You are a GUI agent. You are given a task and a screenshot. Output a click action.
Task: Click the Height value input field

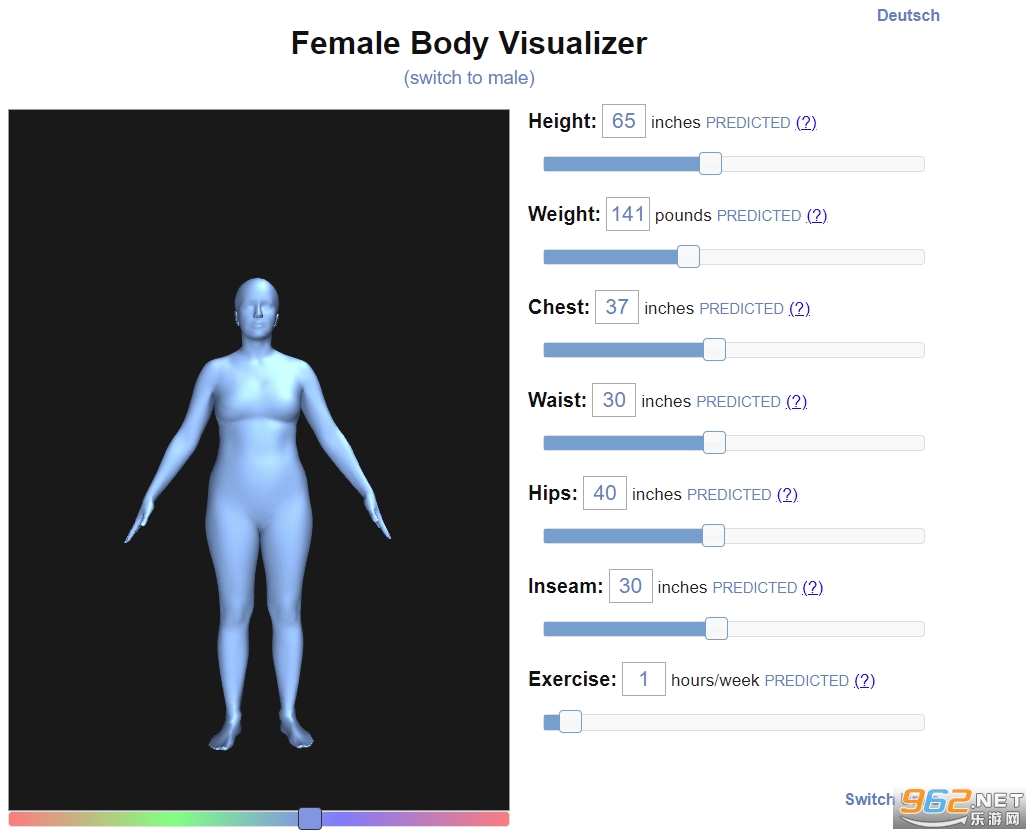click(623, 121)
